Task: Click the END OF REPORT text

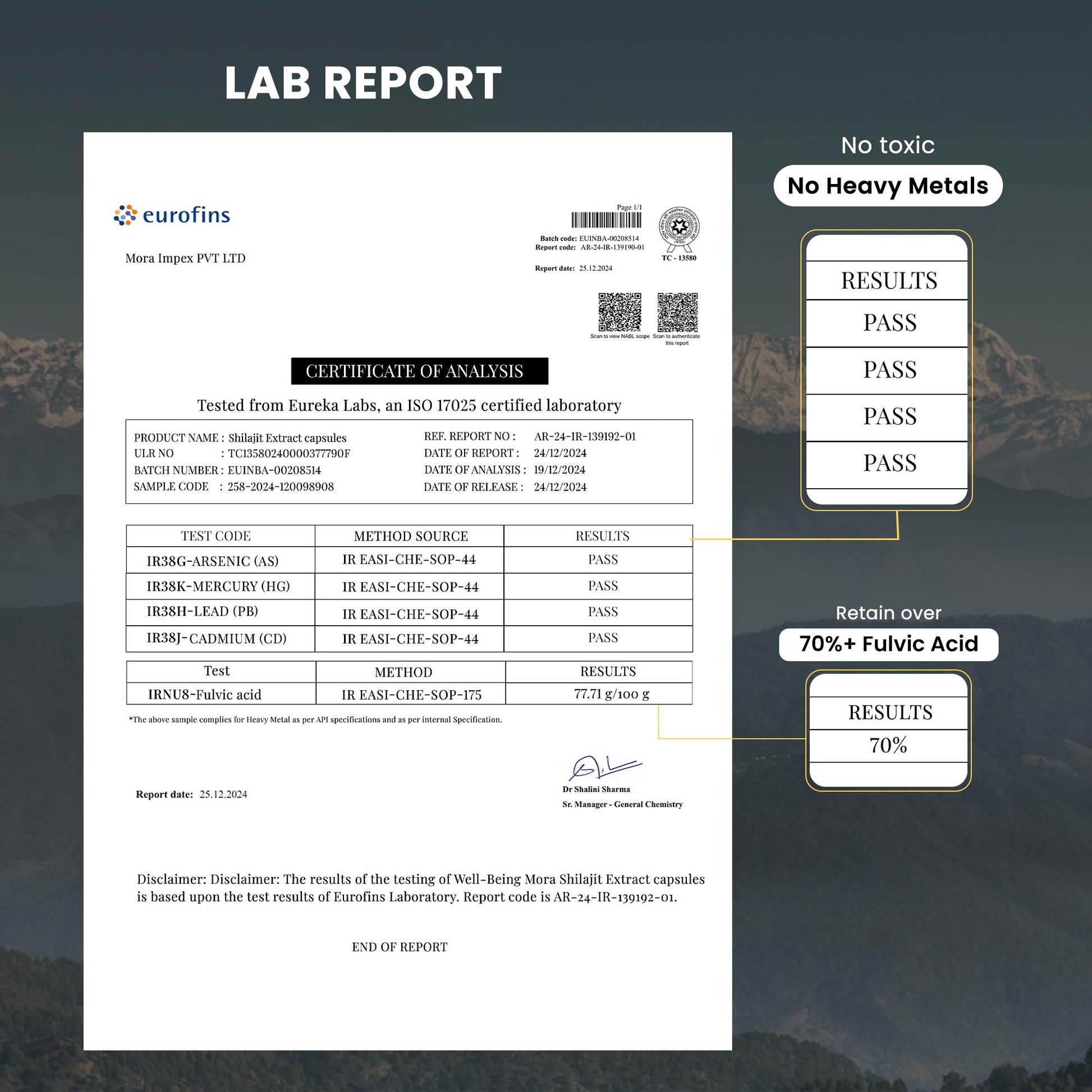Action: (x=399, y=947)
